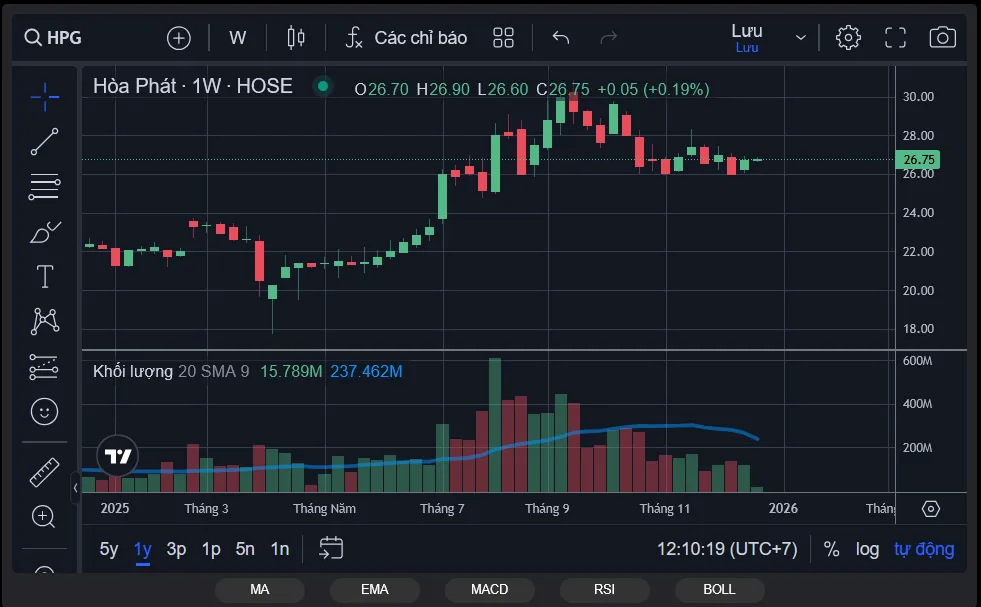
Task: Add a symbol to compare with plus icon
Action: [x=178, y=38]
